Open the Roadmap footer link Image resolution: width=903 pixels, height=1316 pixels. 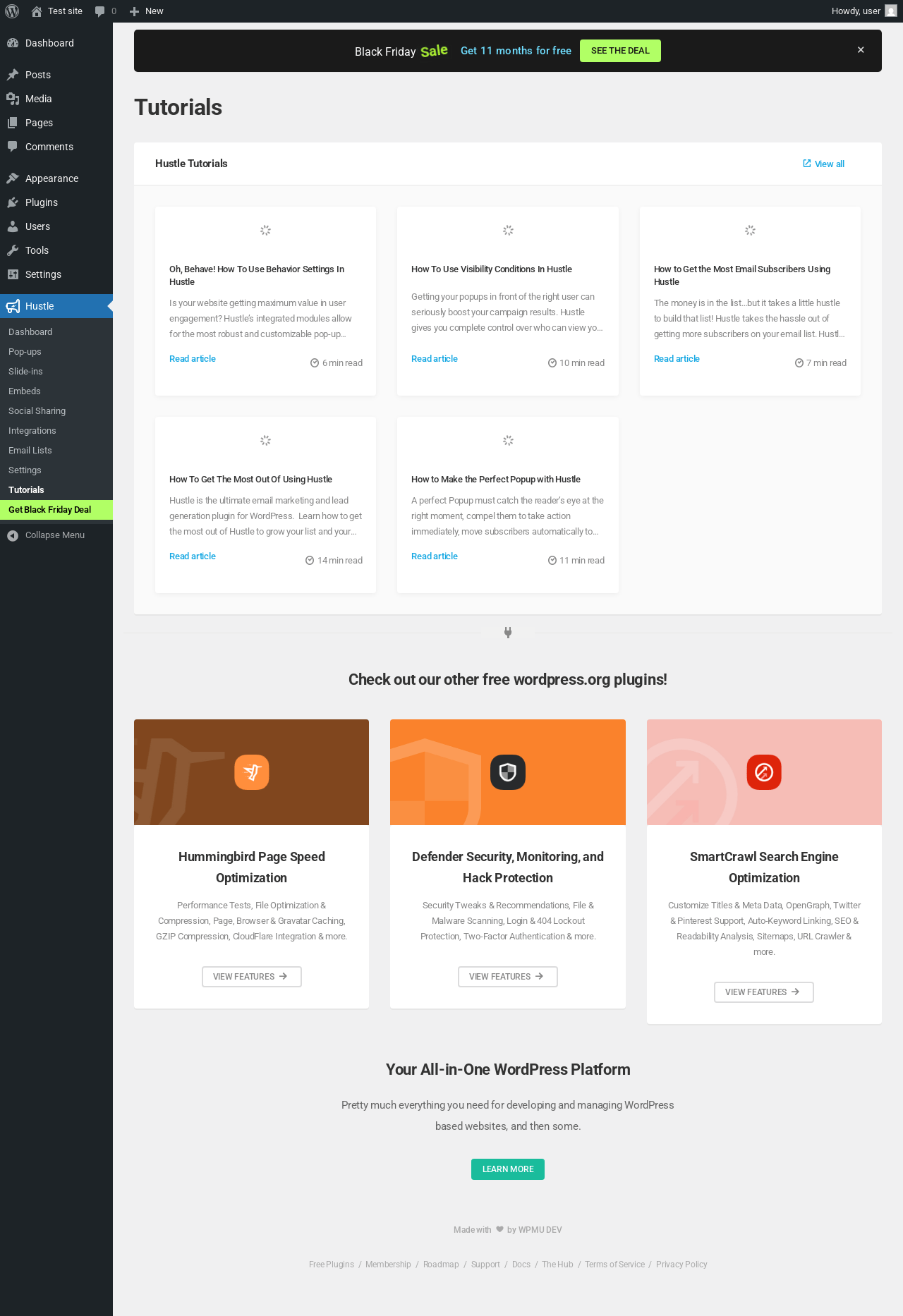(x=441, y=1265)
